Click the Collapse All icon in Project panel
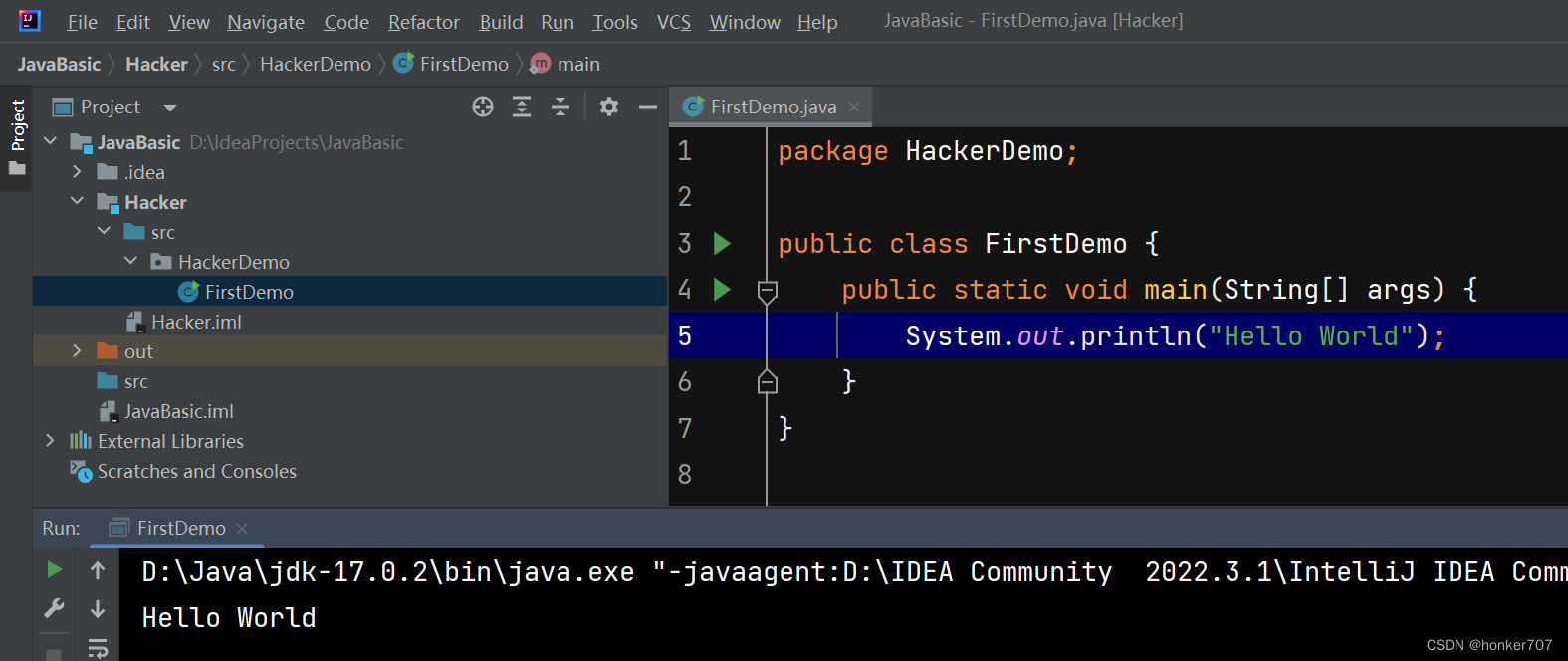 click(x=560, y=108)
